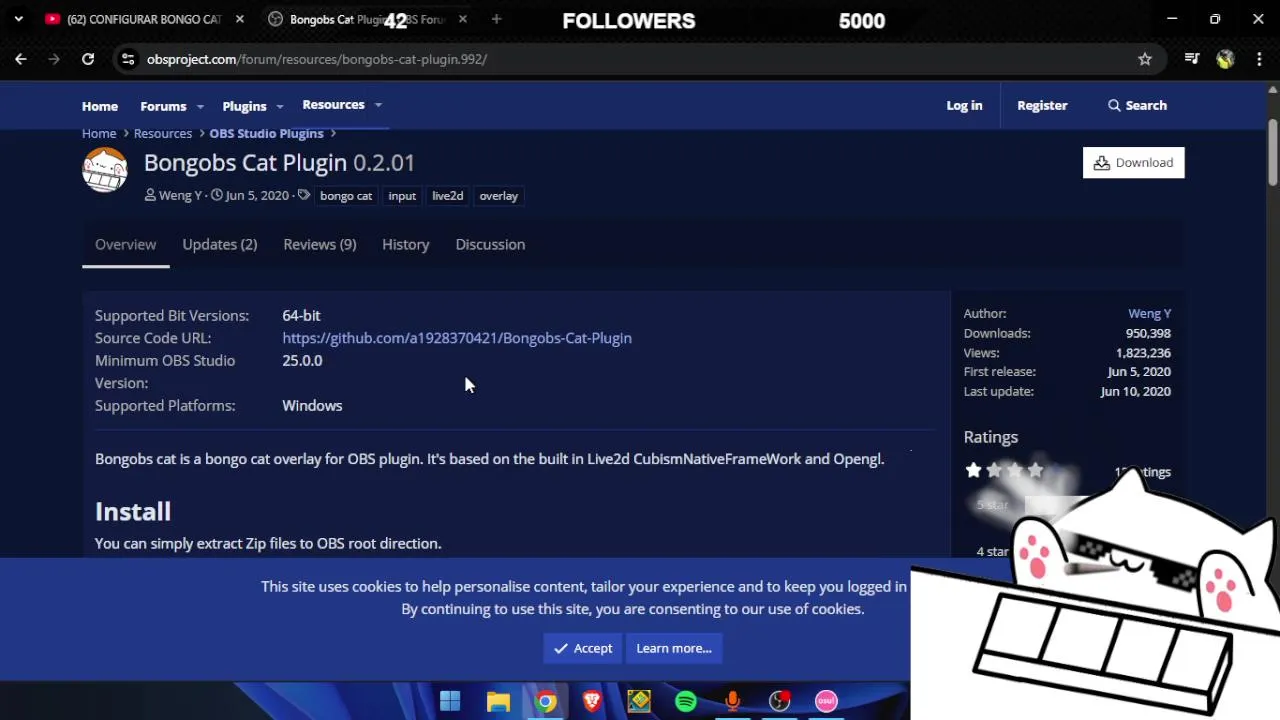Switch to the Updates (2) tab
1280x720 pixels.
tap(220, 244)
